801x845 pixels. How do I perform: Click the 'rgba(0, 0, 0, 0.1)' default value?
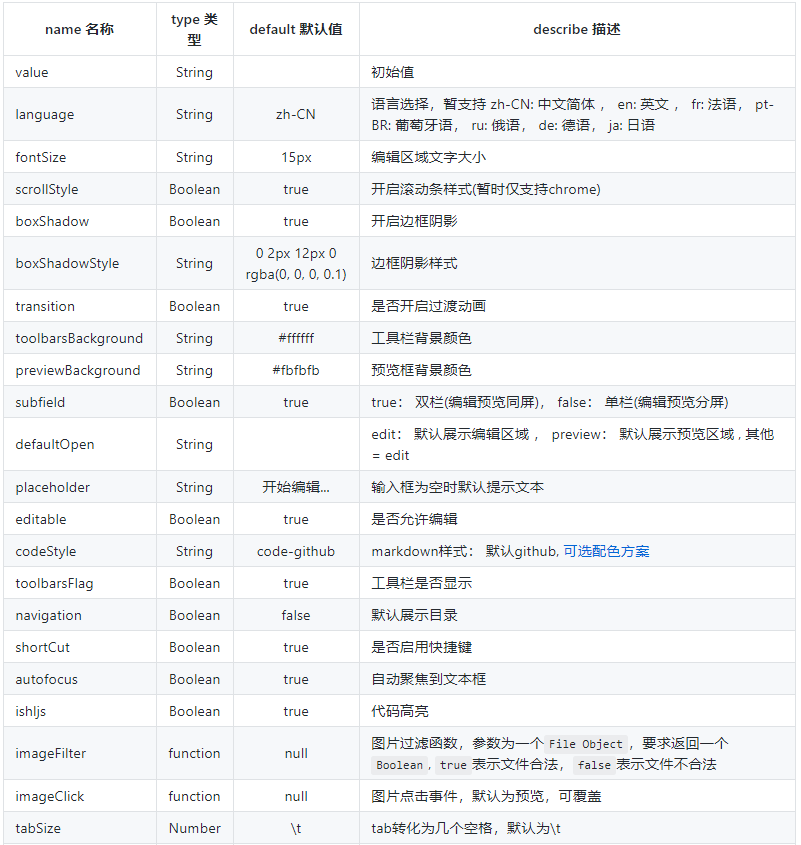(296, 274)
